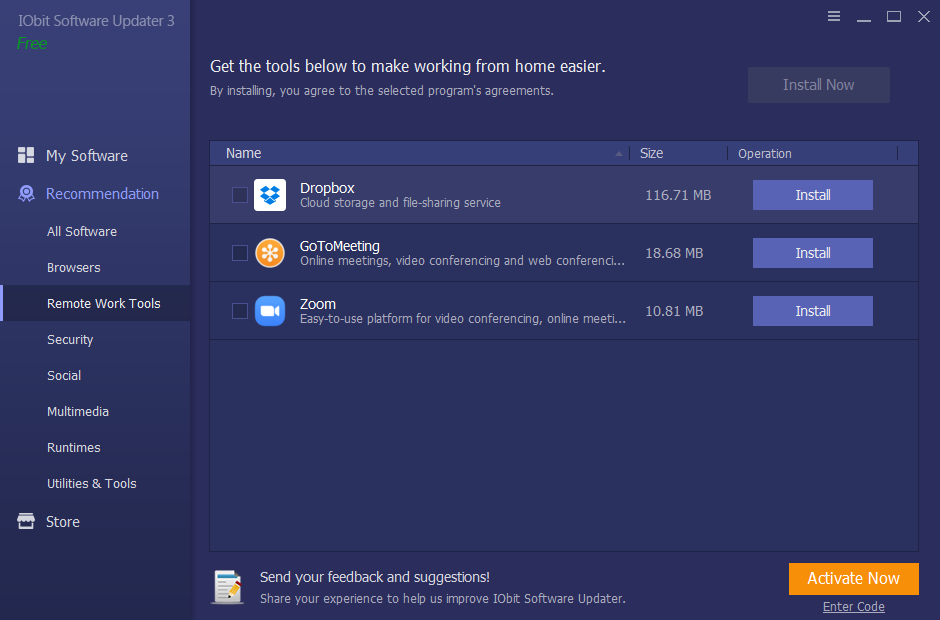Click 'Send your feedback and suggestions!' text
The height and width of the screenshot is (620, 940).
click(x=375, y=577)
